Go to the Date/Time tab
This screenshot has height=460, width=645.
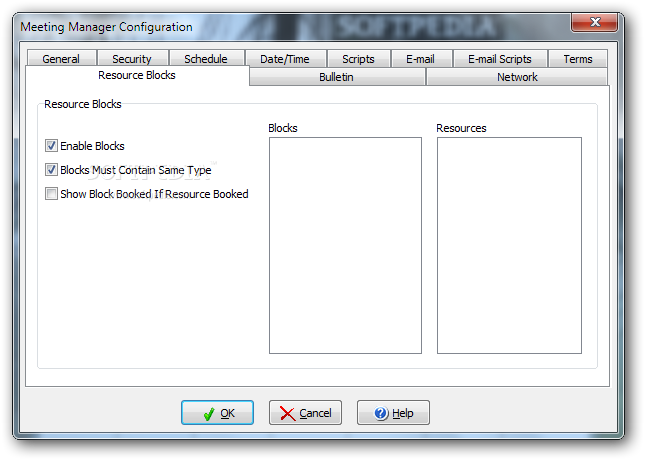[285, 58]
